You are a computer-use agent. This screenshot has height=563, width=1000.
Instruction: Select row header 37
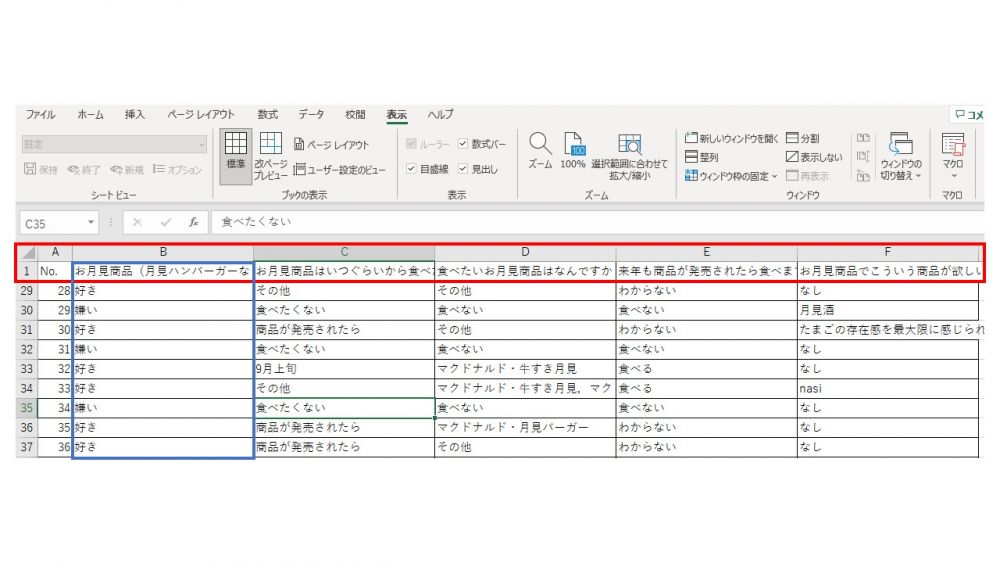(x=27, y=447)
